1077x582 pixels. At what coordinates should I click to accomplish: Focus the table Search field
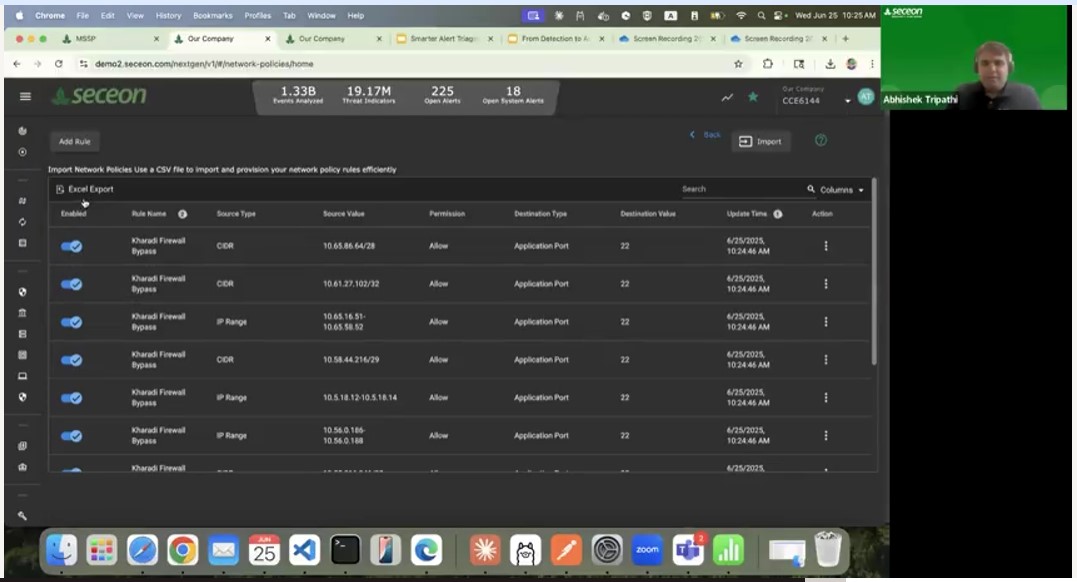coord(742,189)
